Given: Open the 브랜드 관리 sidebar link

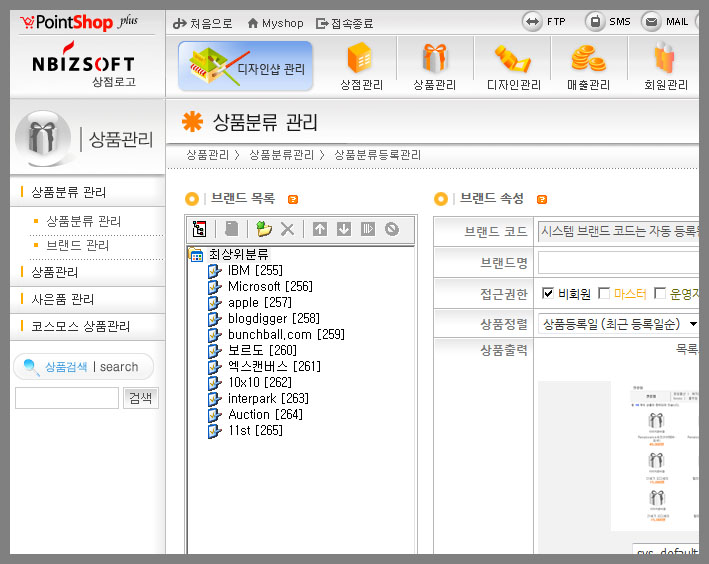Looking at the screenshot, I should click(x=78, y=245).
